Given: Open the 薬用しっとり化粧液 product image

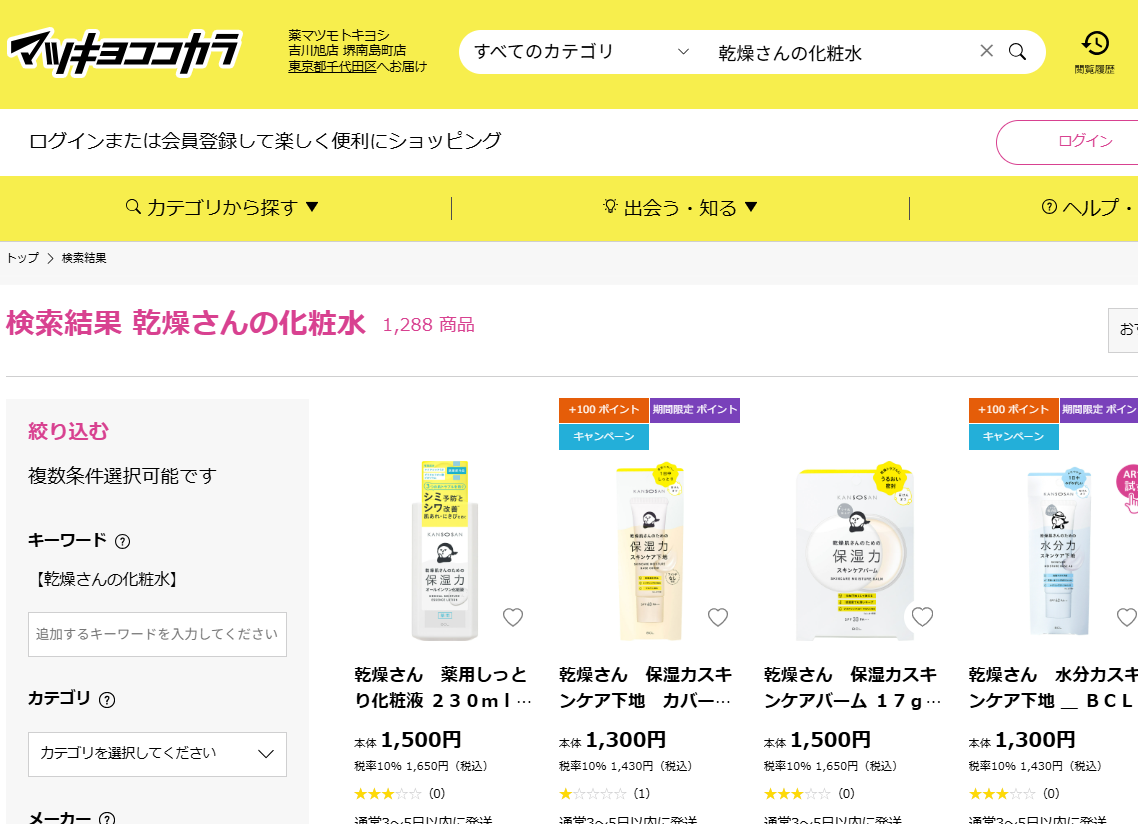Looking at the screenshot, I should click(444, 551).
